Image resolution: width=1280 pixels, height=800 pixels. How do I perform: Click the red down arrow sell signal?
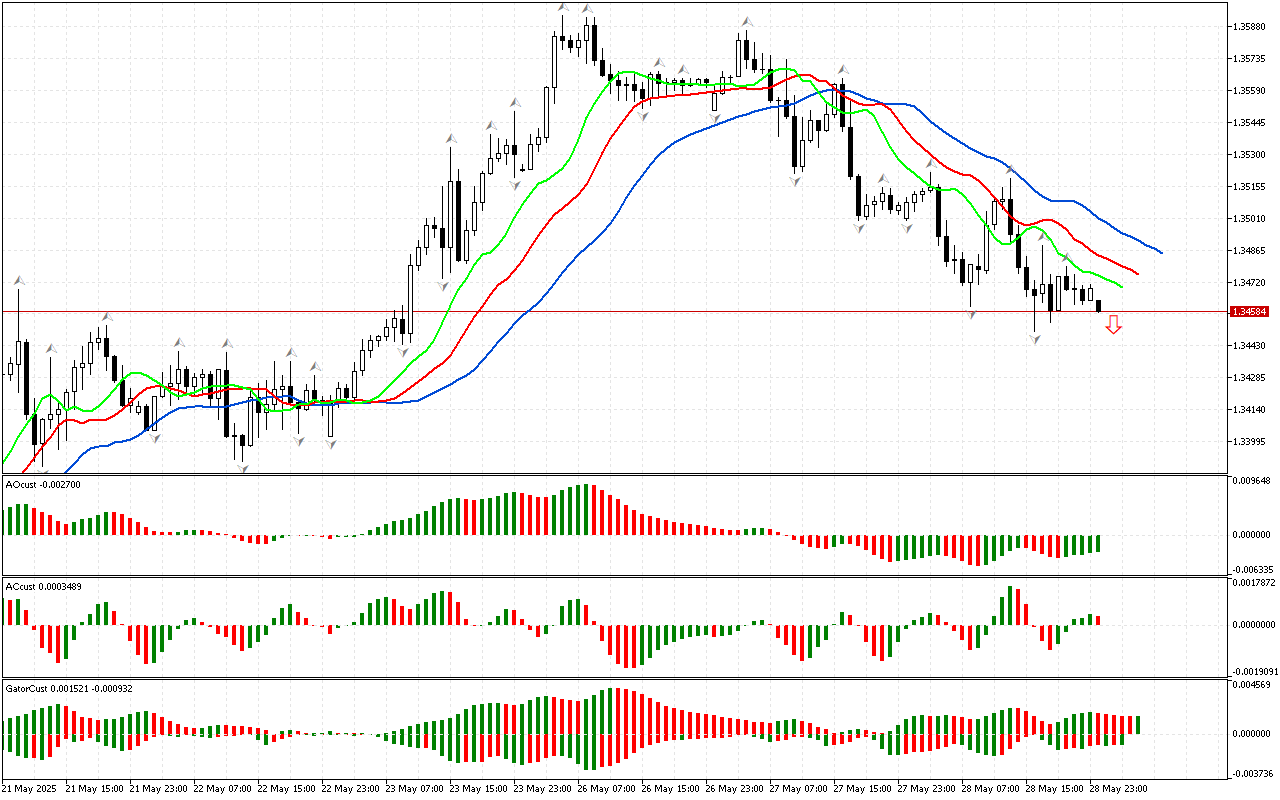(x=1113, y=324)
